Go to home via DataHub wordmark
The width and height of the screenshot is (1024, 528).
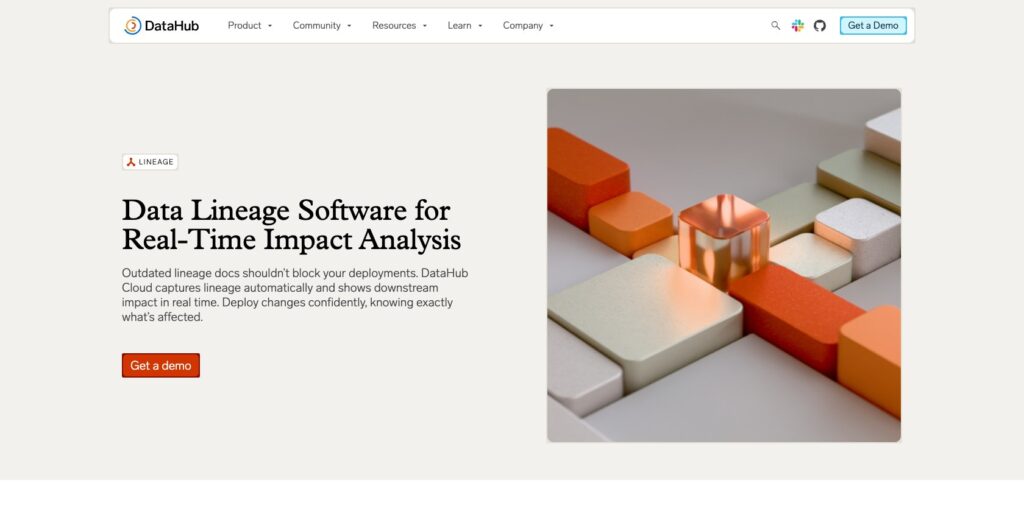click(172, 26)
